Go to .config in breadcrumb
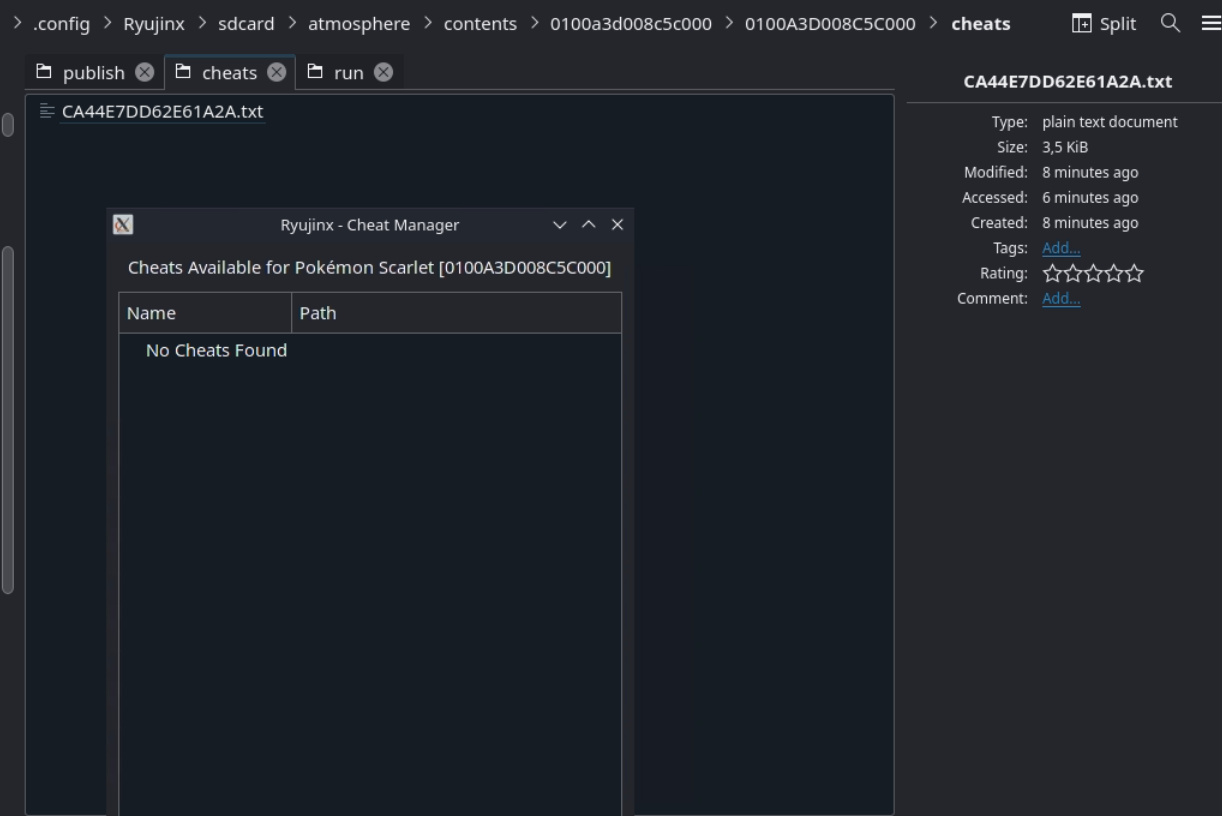This screenshot has width=1222, height=816. (x=61, y=23)
